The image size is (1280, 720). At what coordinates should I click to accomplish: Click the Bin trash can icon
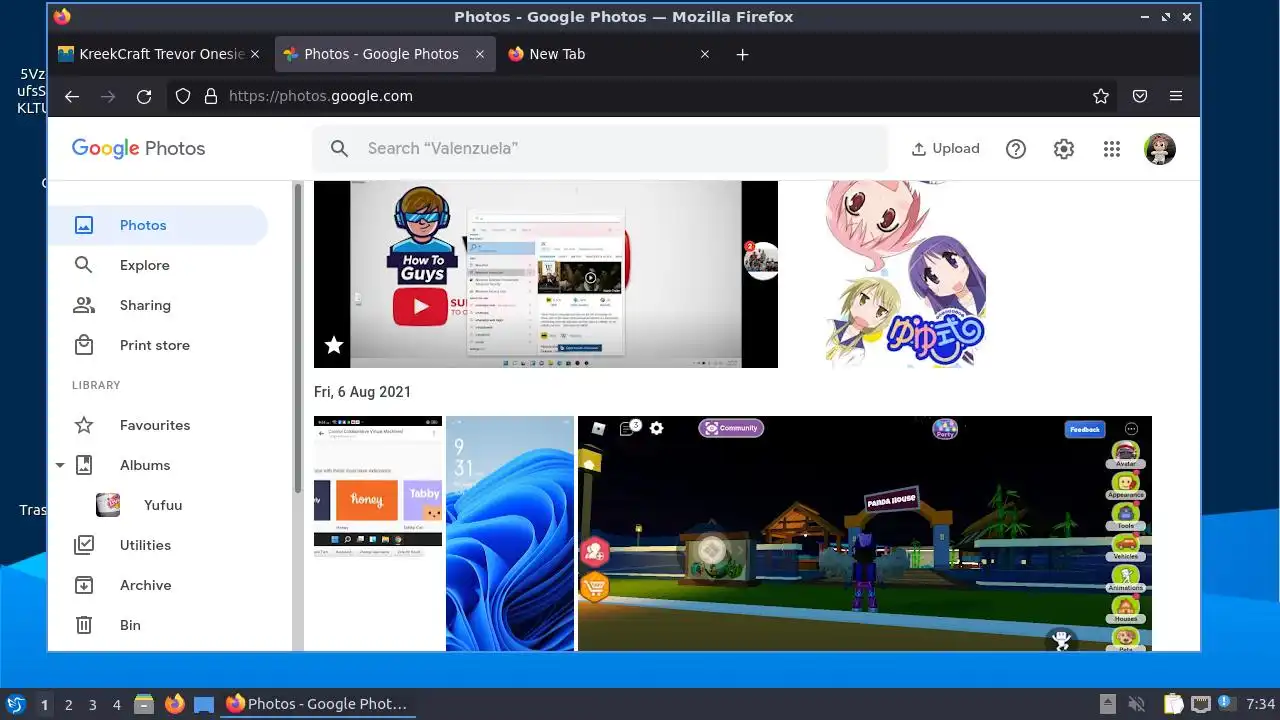[84, 625]
